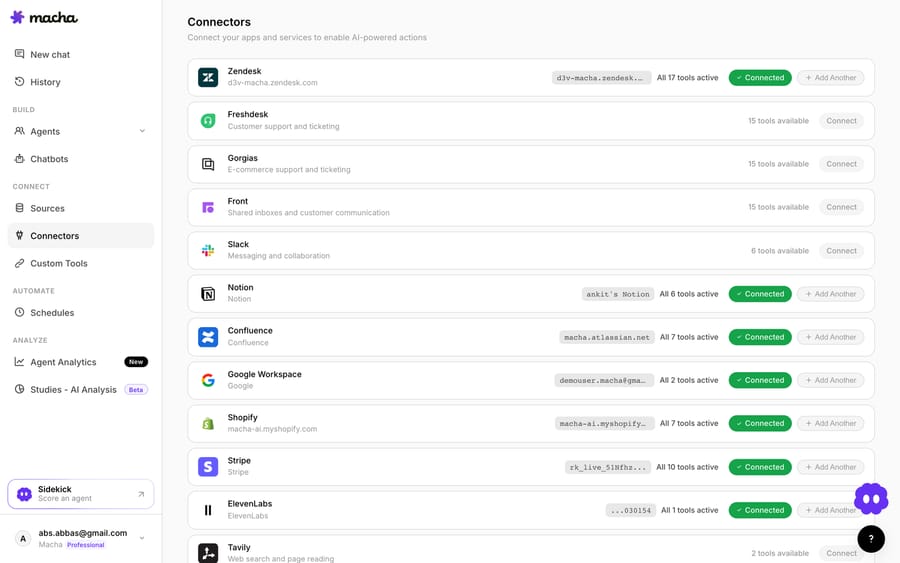Image resolution: width=900 pixels, height=563 pixels.
Task: Expand the Agents submenu chevron
Action: tap(142, 131)
